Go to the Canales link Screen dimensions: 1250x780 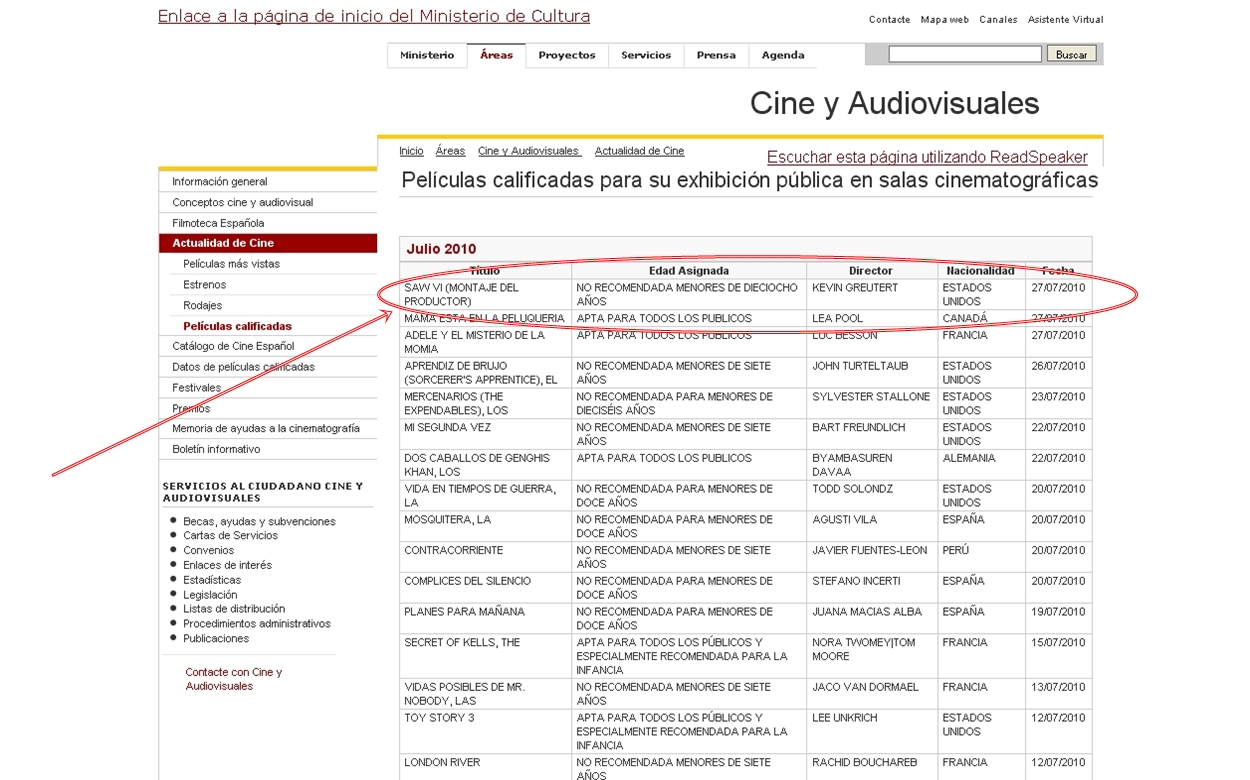coord(998,20)
